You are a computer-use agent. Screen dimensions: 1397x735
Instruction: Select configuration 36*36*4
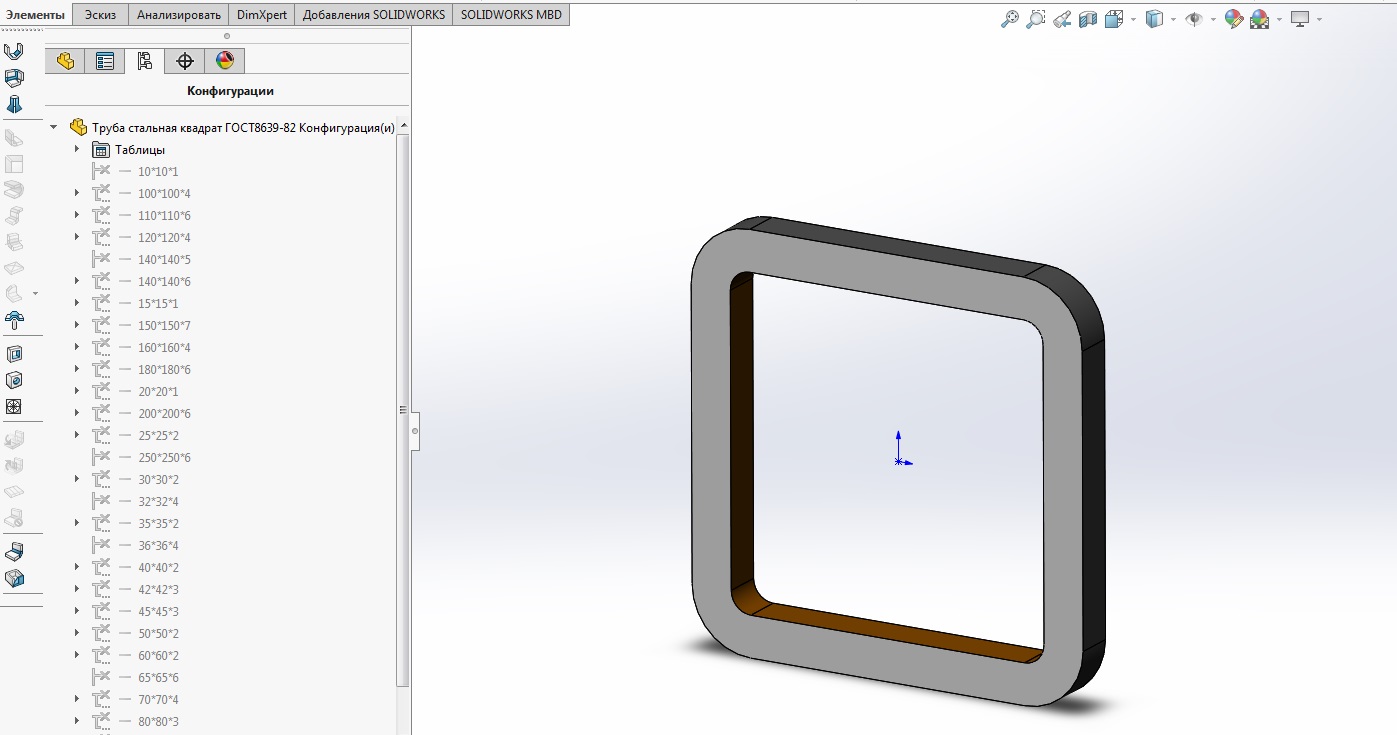coord(158,545)
